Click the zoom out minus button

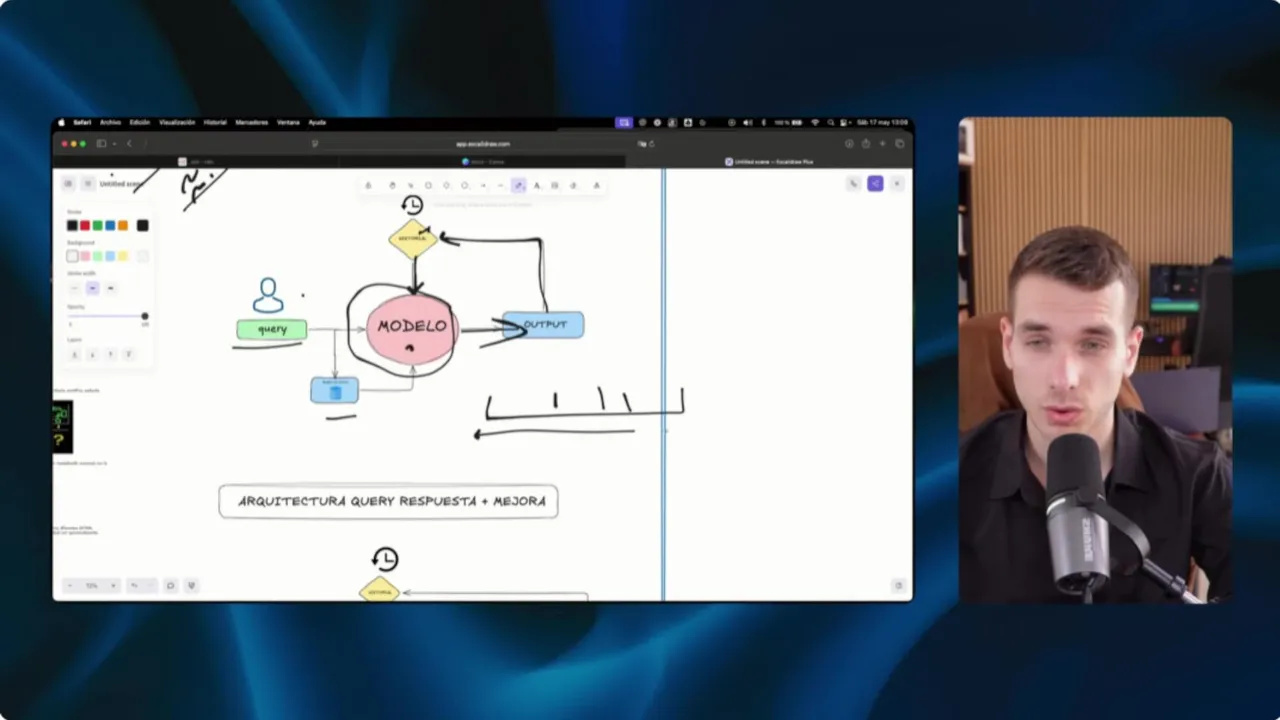pyautogui.click(x=69, y=585)
